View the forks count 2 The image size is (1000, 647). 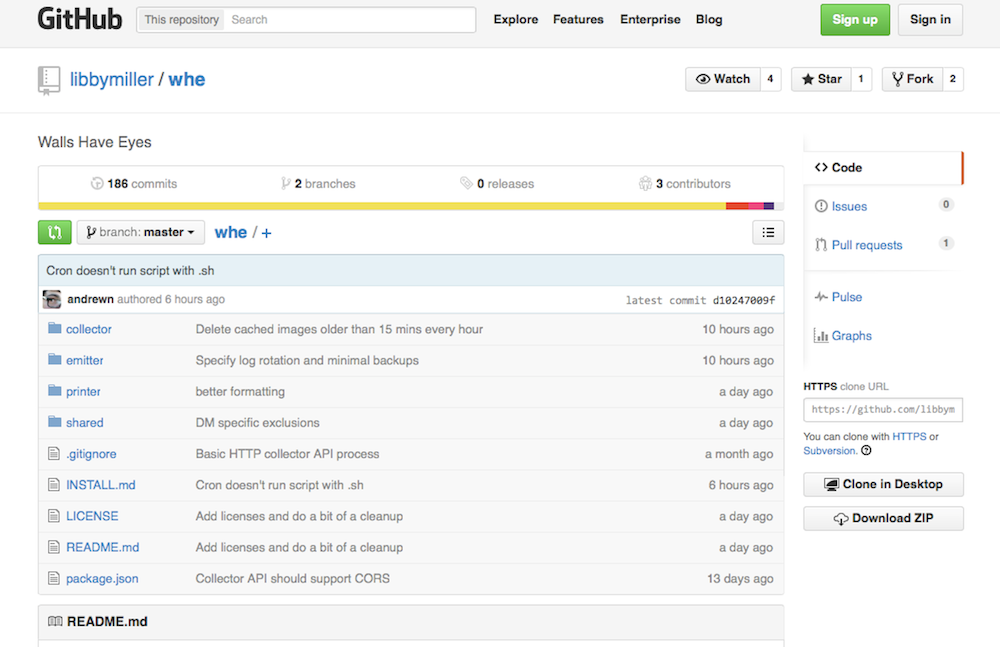pos(953,79)
